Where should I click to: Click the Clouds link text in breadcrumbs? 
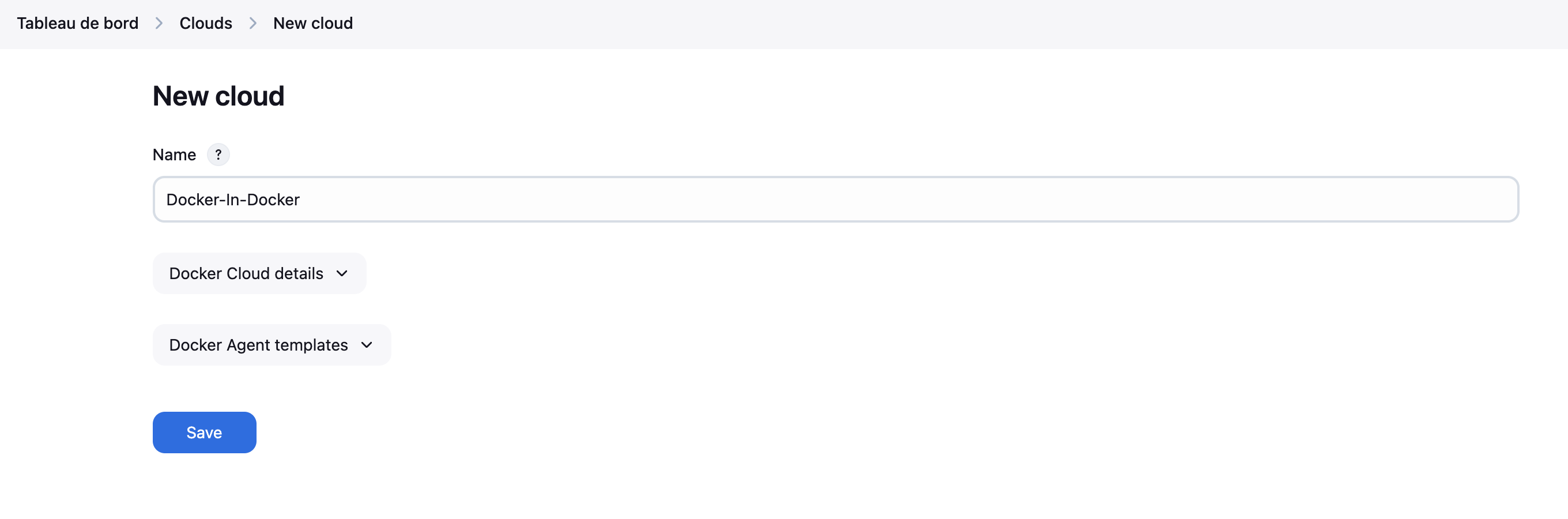(206, 23)
